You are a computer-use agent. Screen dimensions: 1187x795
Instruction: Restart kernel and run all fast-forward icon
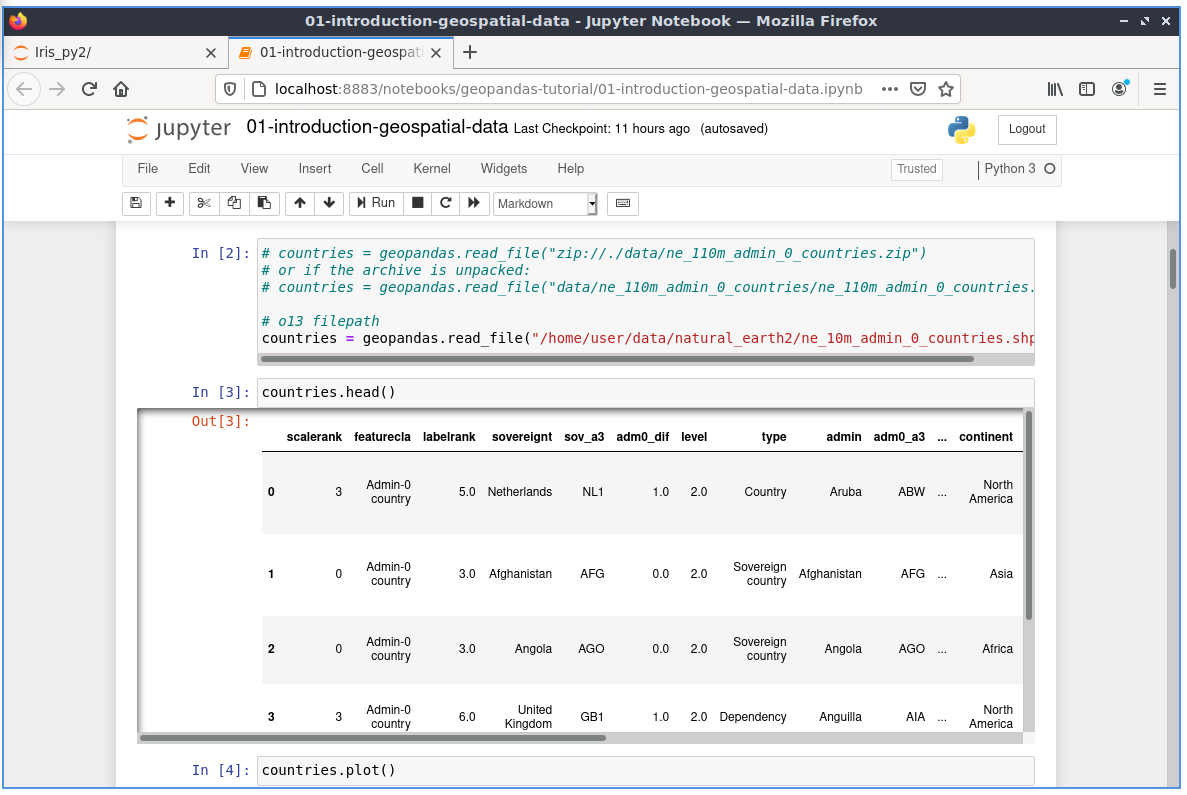(474, 204)
